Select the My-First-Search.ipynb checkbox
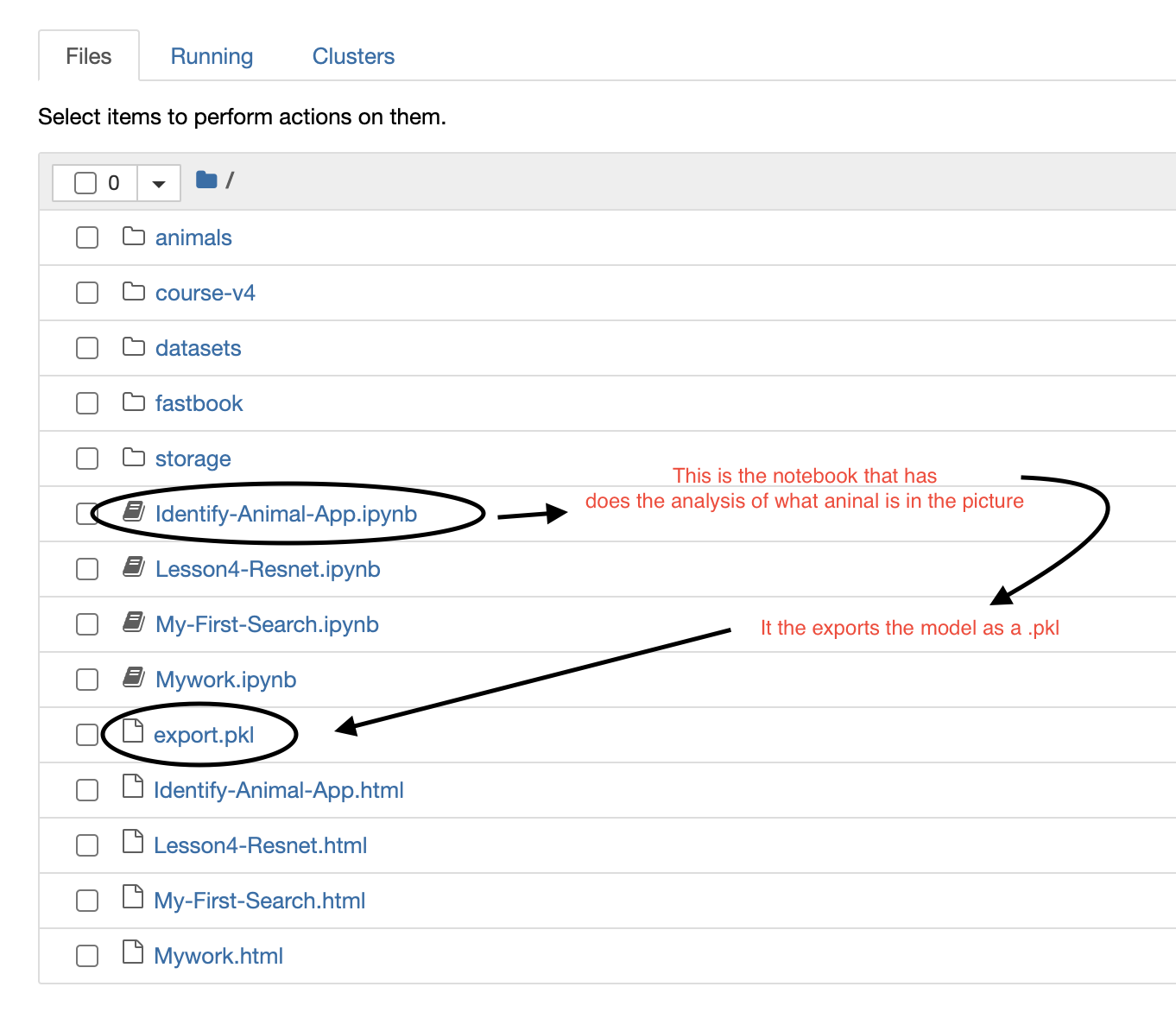The image size is (1176, 1031). (x=87, y=624)
